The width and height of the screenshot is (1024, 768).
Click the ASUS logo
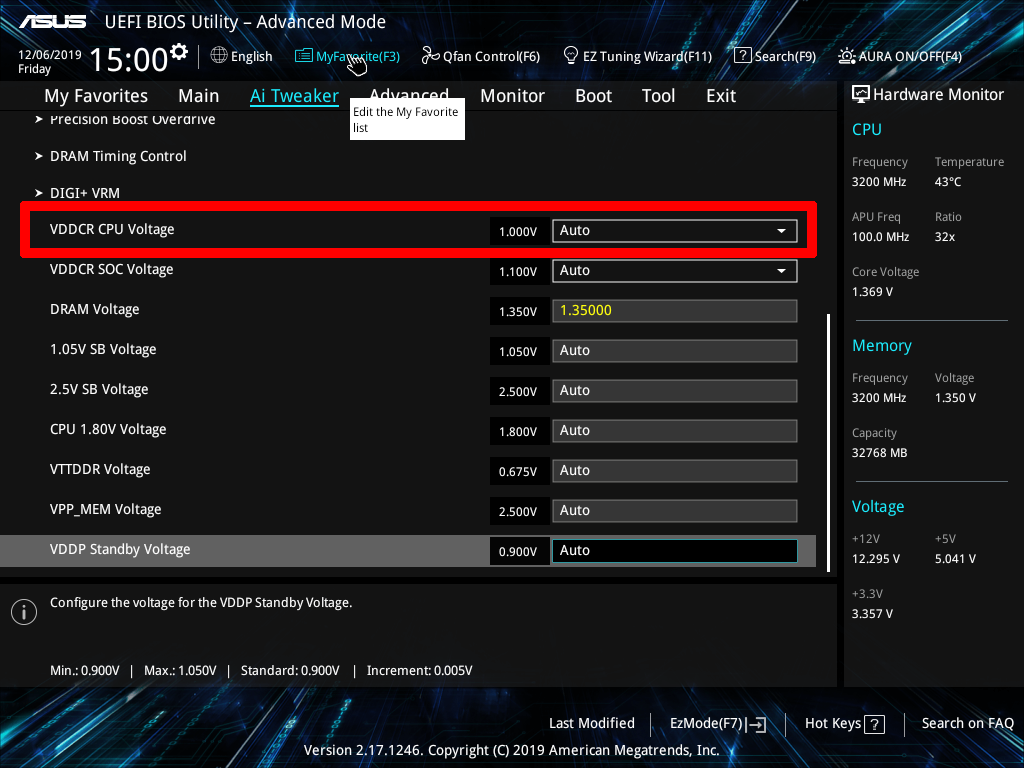pyautogui.click(x=53, y=22)
